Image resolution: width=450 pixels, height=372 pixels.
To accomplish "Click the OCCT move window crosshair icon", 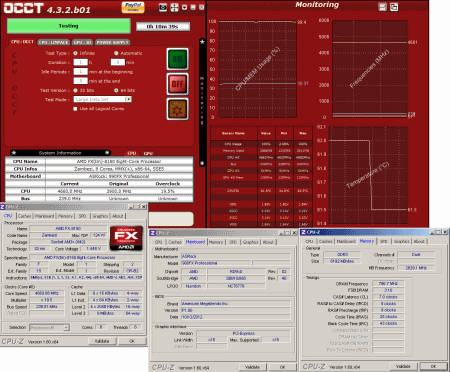I will tap(174, 7).
